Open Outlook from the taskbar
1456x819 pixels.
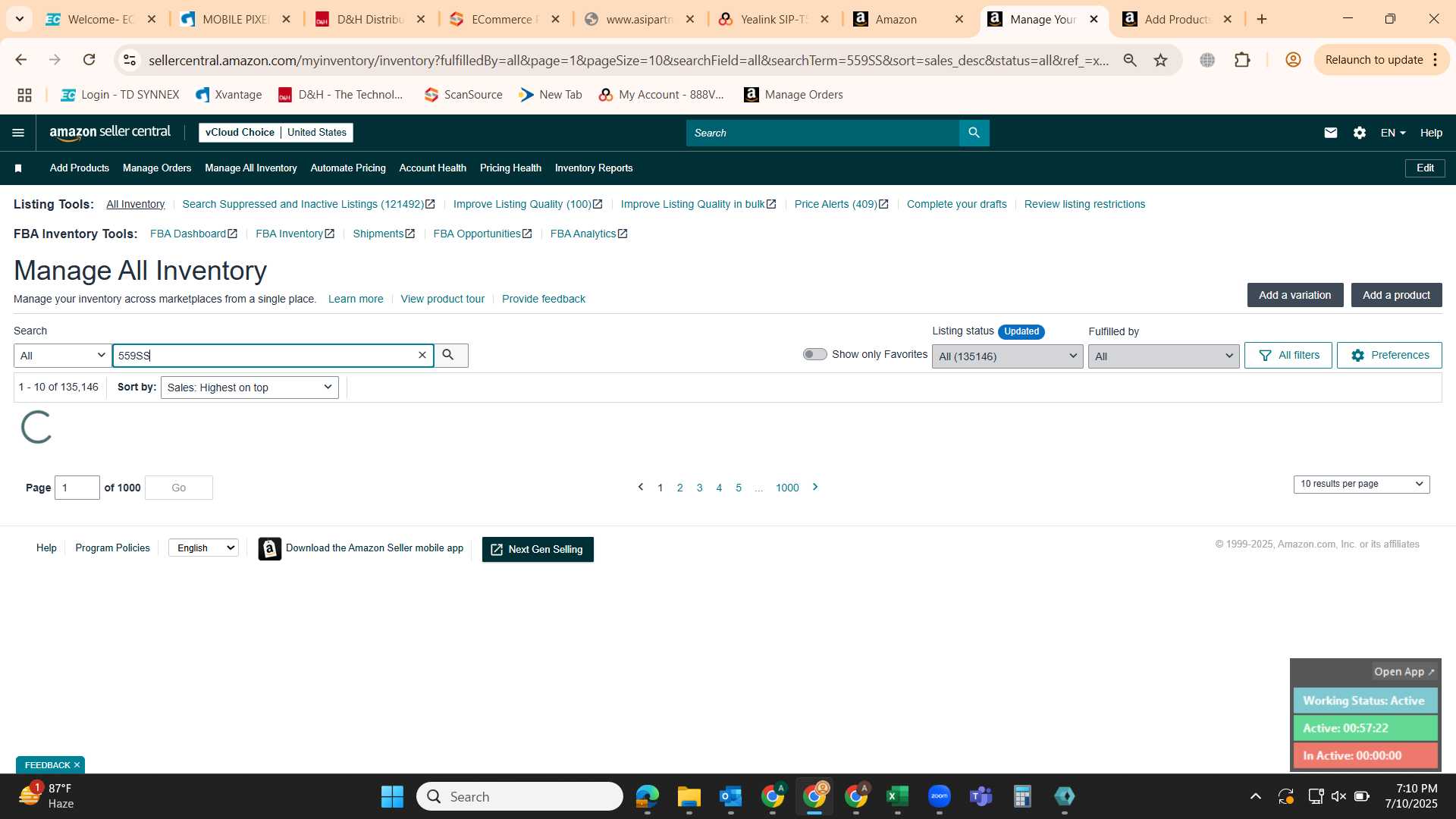pos(730,796)
